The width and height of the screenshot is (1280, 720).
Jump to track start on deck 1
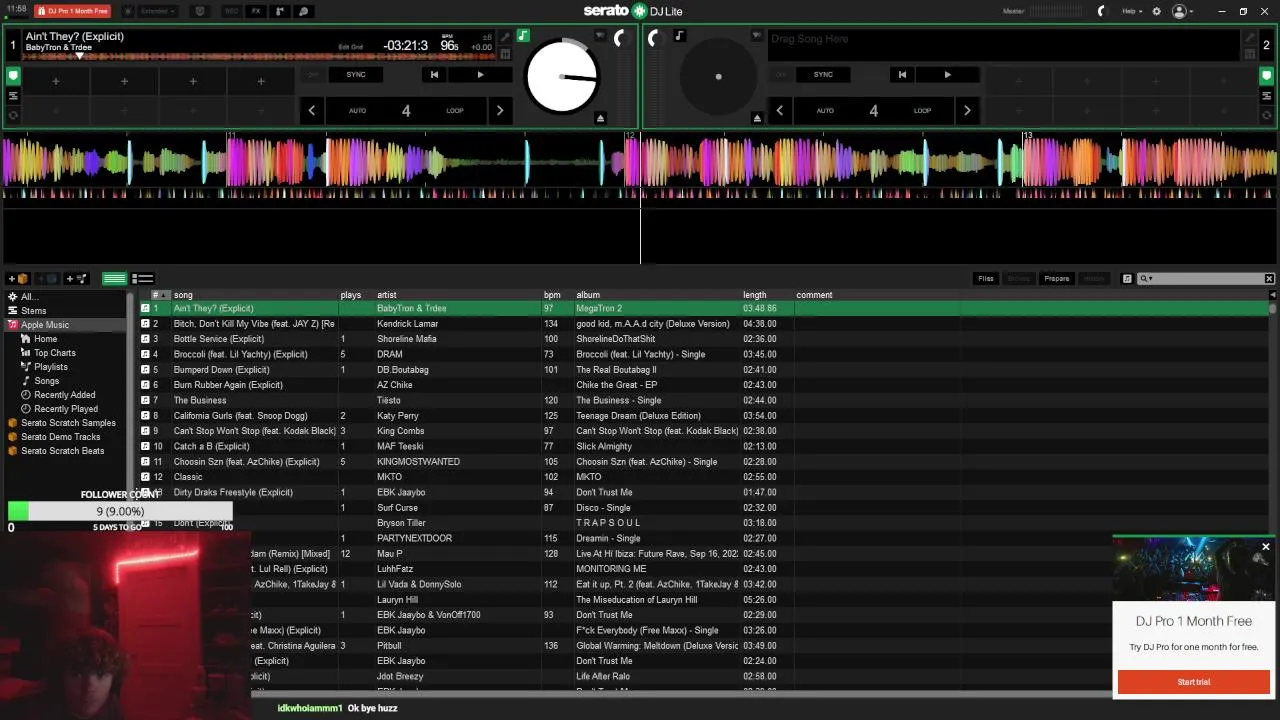(x=434, y=74)
